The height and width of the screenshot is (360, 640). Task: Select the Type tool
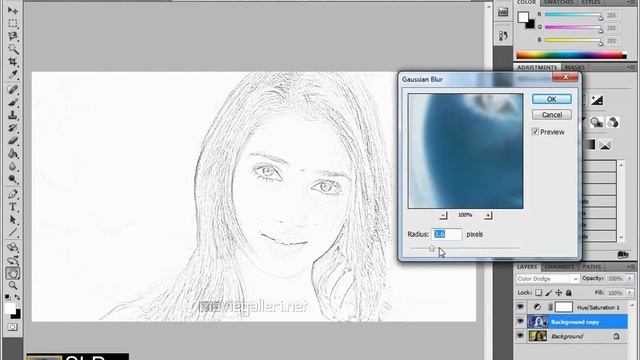[x=13, y=207]
